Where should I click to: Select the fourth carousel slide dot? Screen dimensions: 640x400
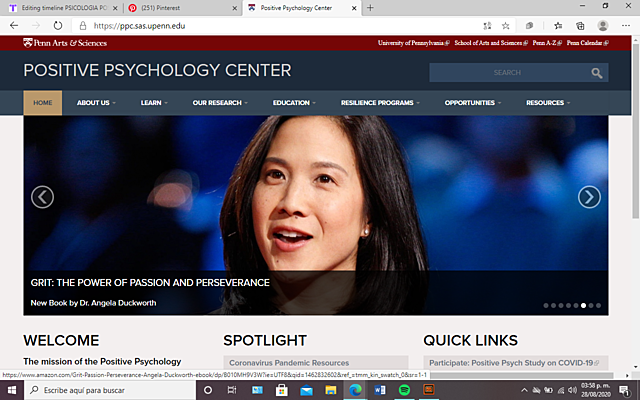568,305
